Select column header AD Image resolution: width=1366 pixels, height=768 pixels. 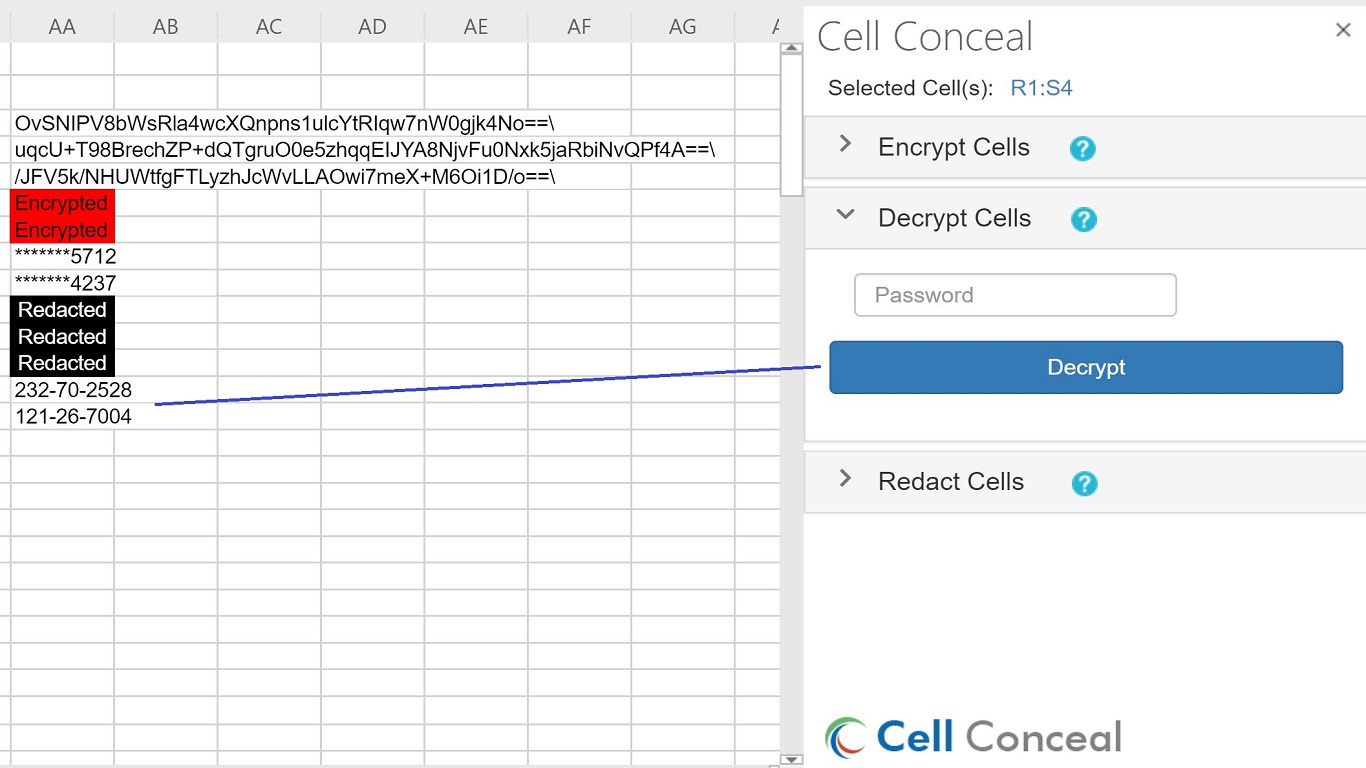(373, 27)
